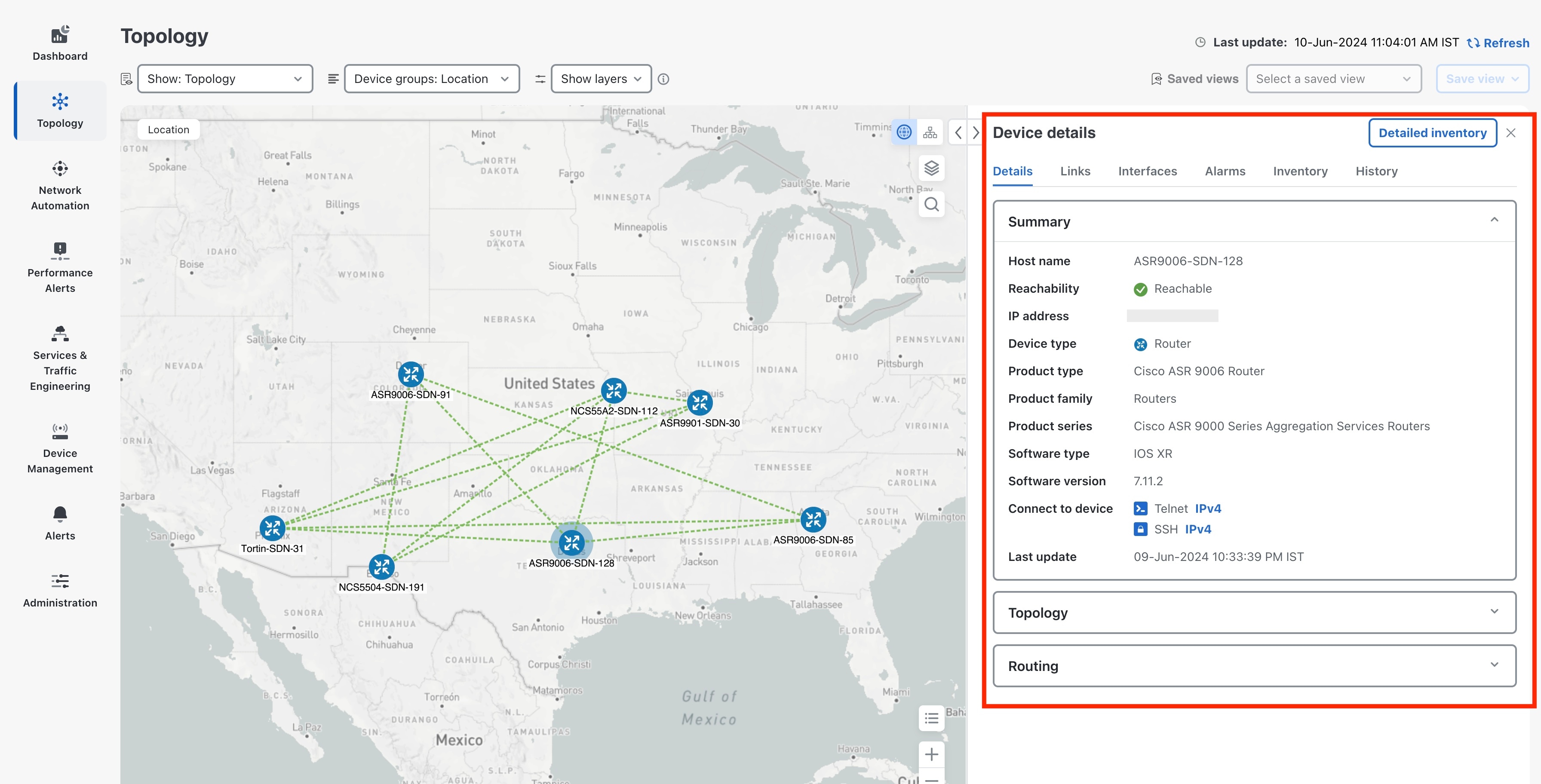Viewport: 1541px width, 784px height.
Task: Switch to the Details tab
Action: tap(1012, 171)
